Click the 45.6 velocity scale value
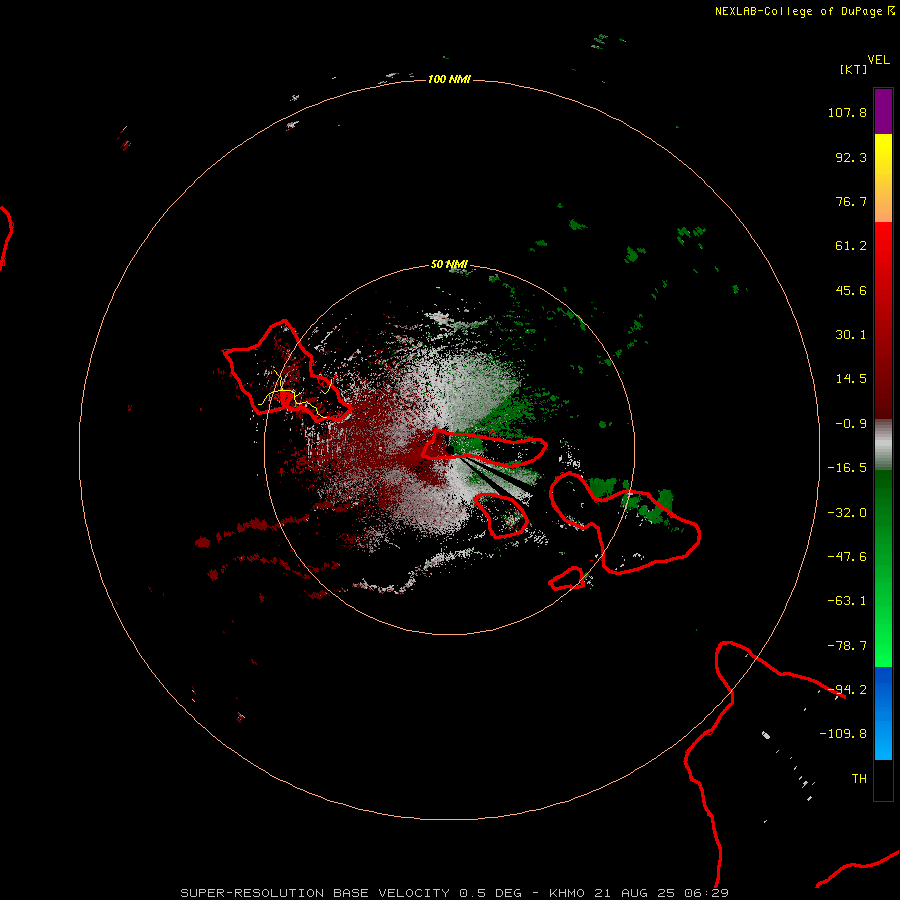 851,290
